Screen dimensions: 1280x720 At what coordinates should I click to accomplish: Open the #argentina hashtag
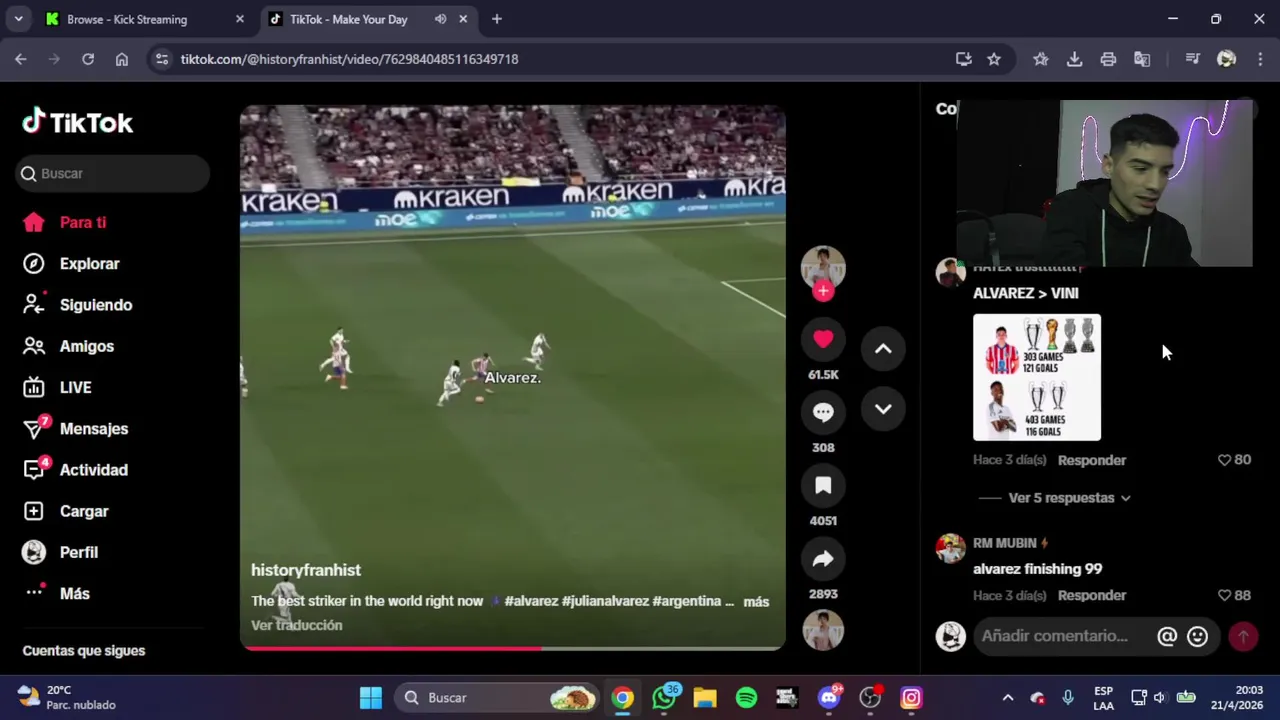(686, 601)
